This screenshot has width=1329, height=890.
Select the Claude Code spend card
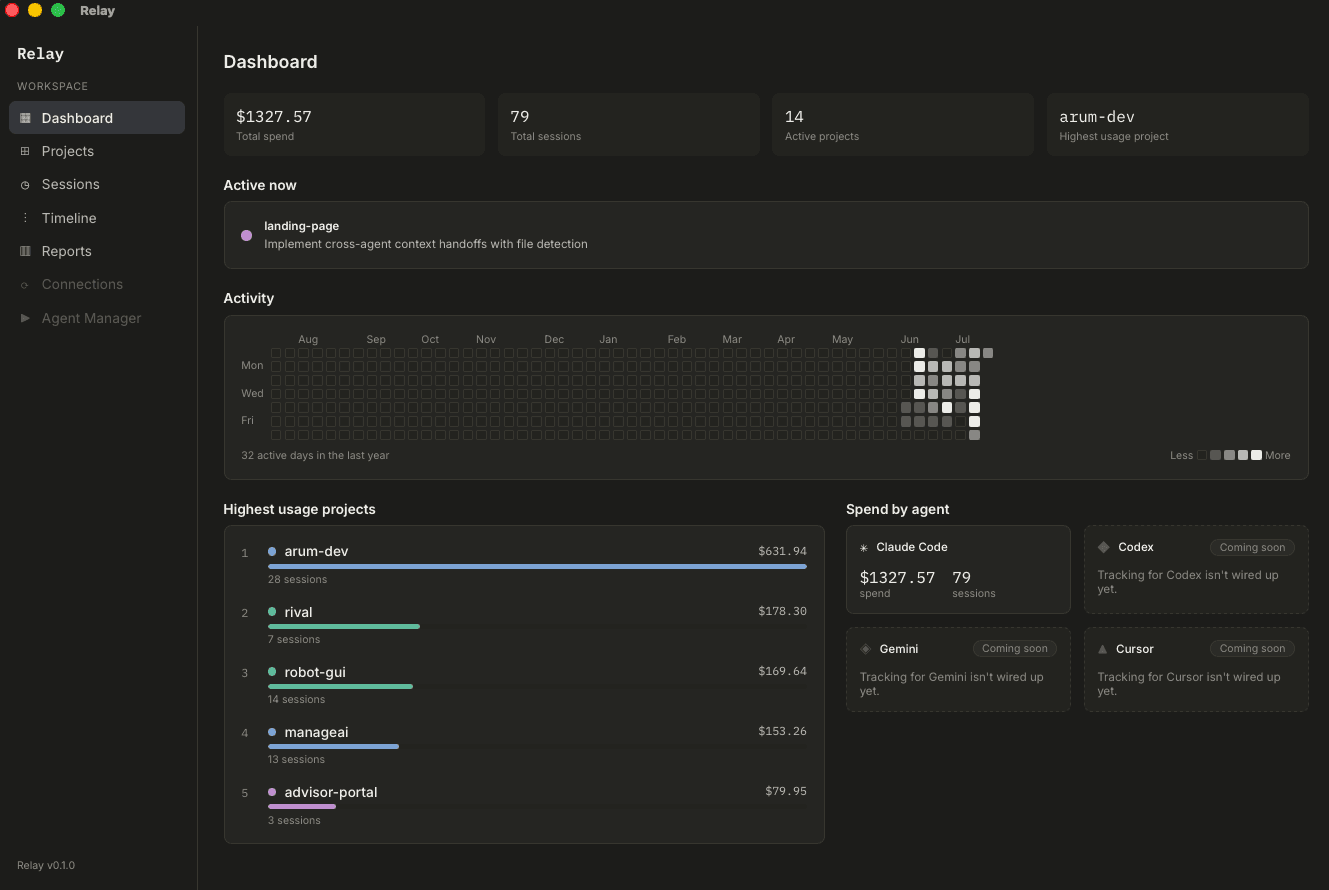click(958, 569)
